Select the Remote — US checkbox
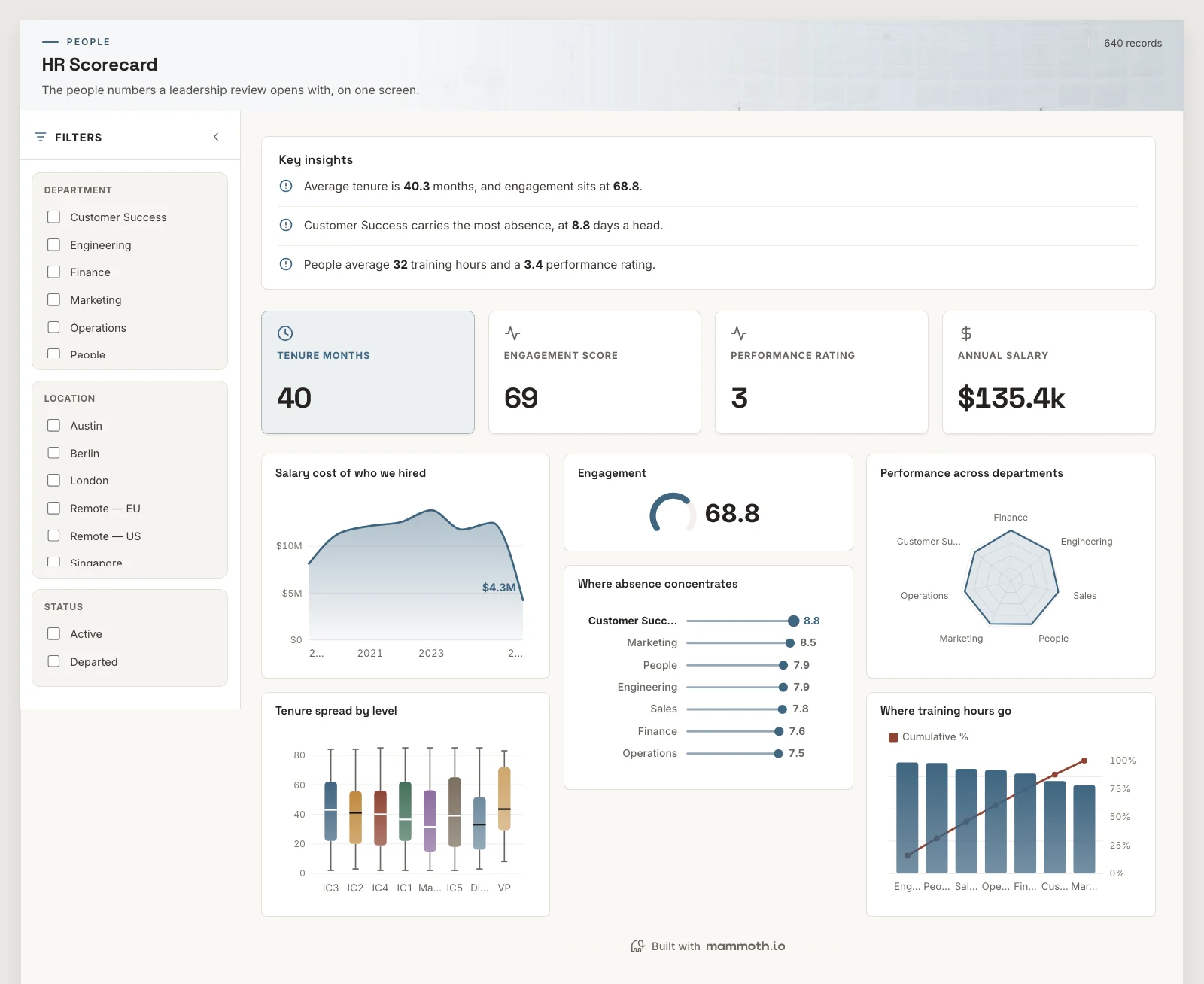This screenshot has height=984, width=1204. click(53, 536)
